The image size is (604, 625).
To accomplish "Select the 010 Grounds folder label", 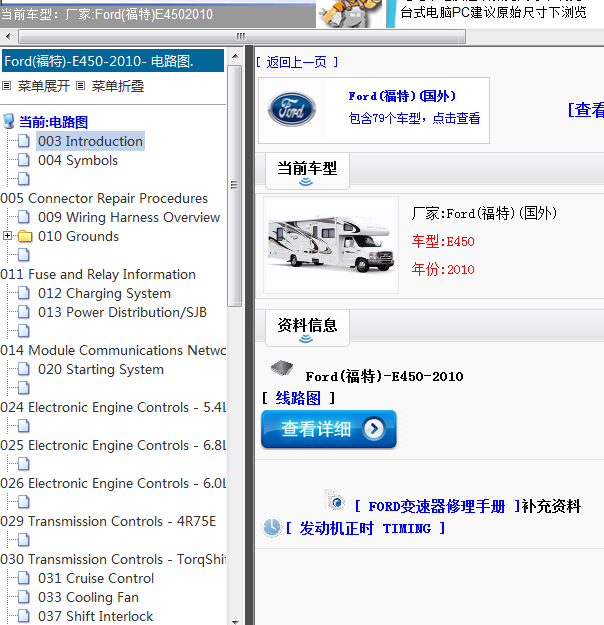I will pyautogui.click(x=78, y=236).
